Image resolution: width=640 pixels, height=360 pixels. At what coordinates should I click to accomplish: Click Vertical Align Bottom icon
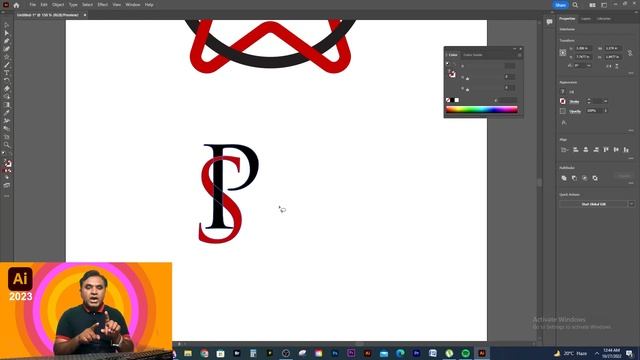point(627,150)
